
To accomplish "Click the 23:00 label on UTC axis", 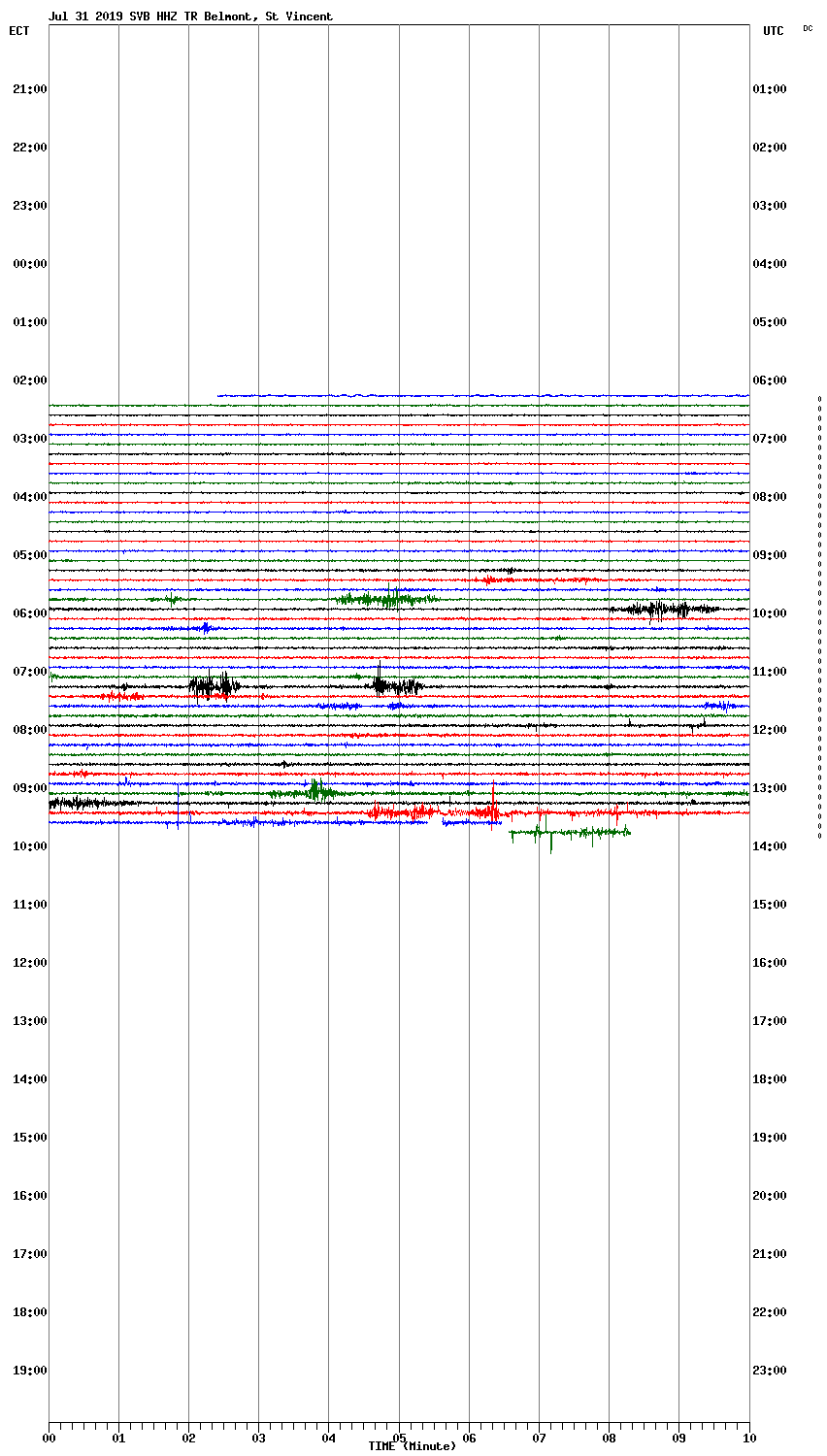I will tap(770, 1371).
